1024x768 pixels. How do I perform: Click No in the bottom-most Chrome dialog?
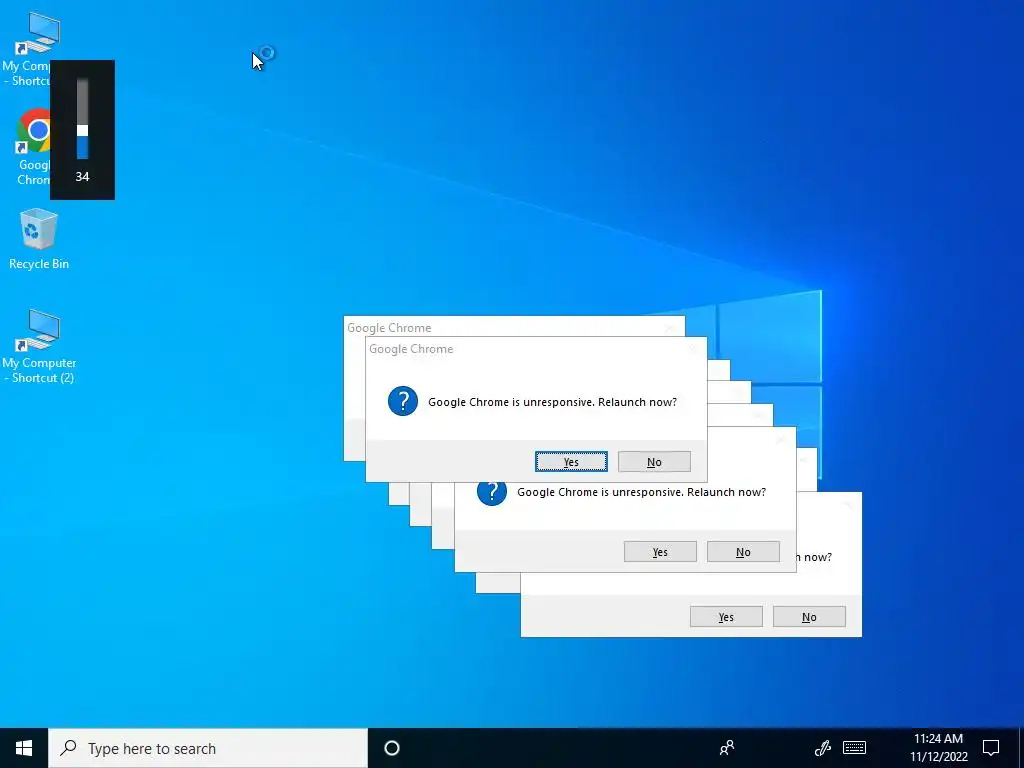(809, 617)
